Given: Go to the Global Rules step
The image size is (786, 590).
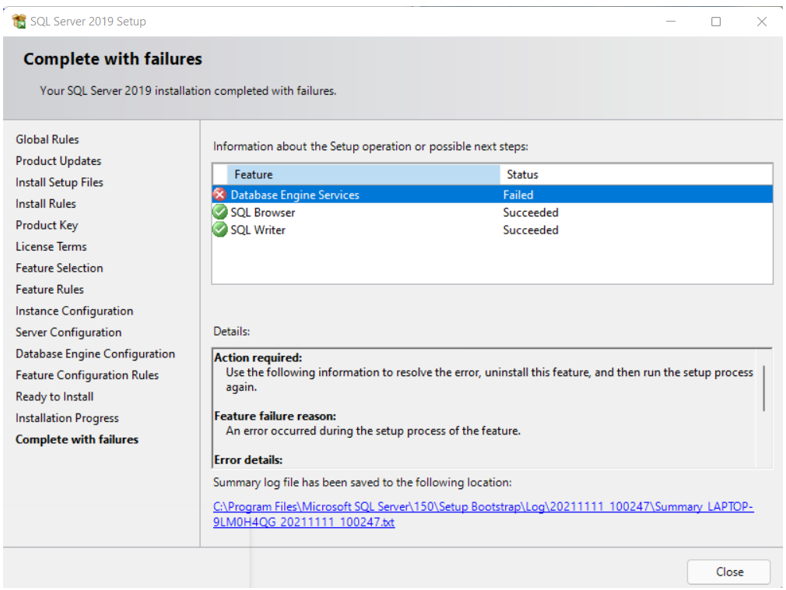Looking at the screenshot, I should (47, 139).
